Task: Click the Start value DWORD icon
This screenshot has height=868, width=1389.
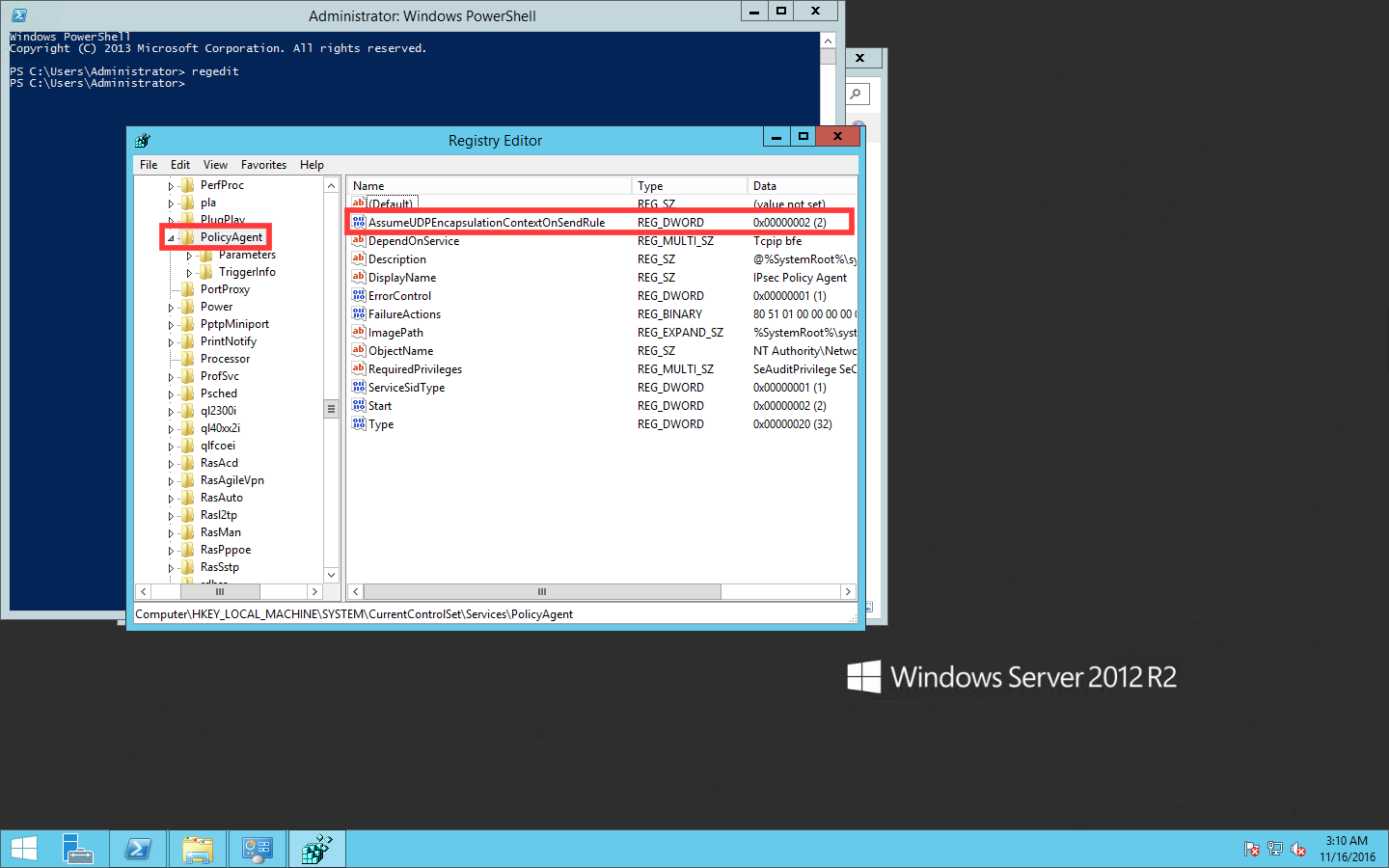Action: click(359, 405)
